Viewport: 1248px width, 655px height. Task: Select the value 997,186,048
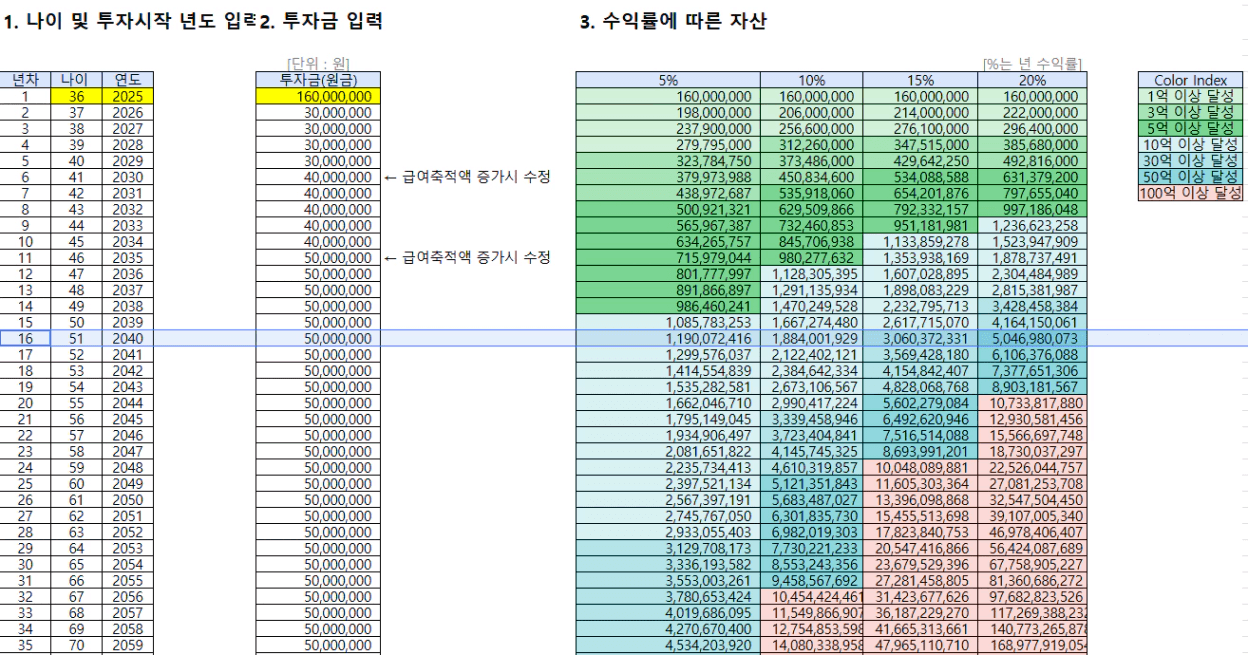coord(1032,209)
